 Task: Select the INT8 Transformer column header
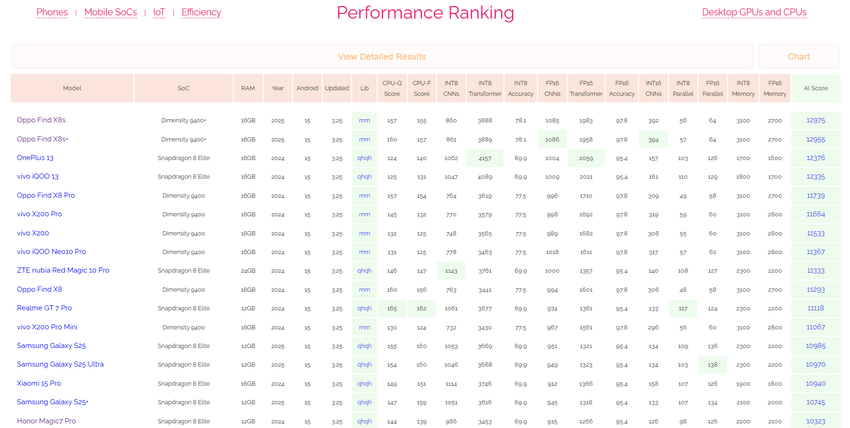(x=485, y=88)
